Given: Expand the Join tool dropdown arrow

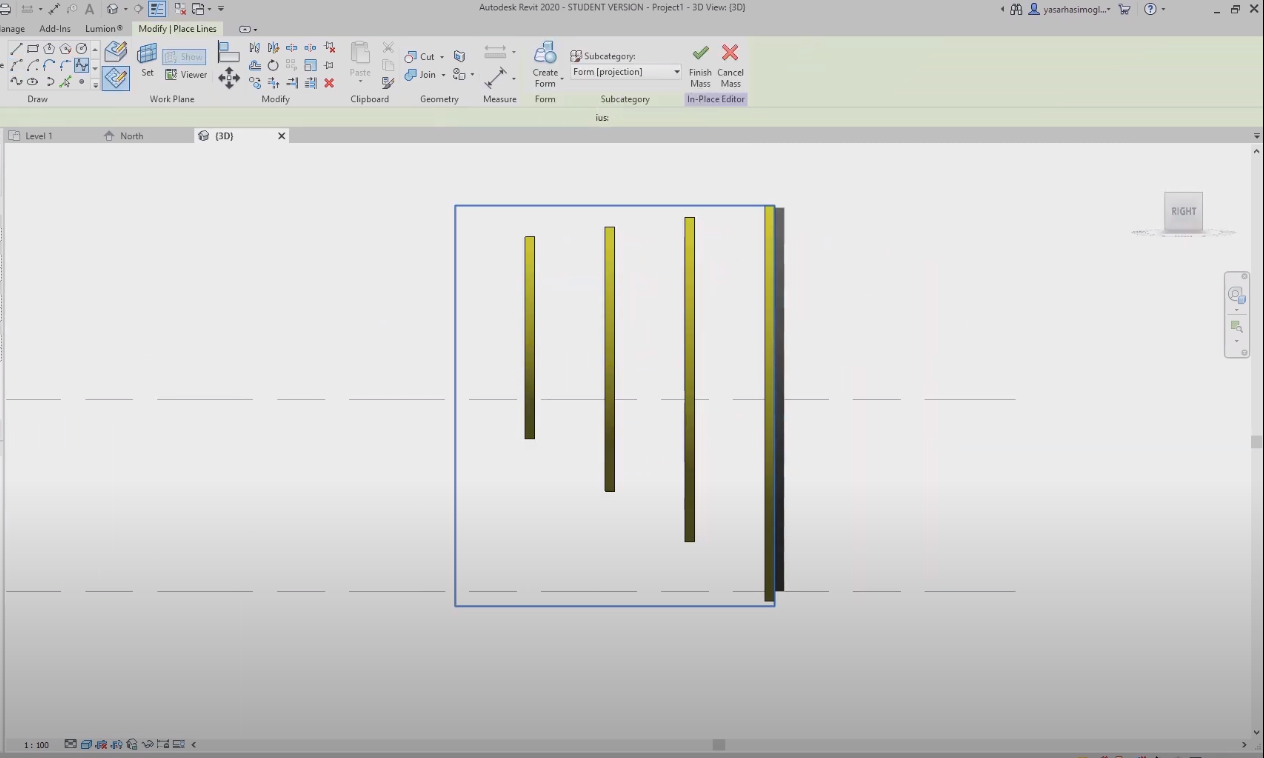Looking at the screenshot, I should [x=441, y=74].
